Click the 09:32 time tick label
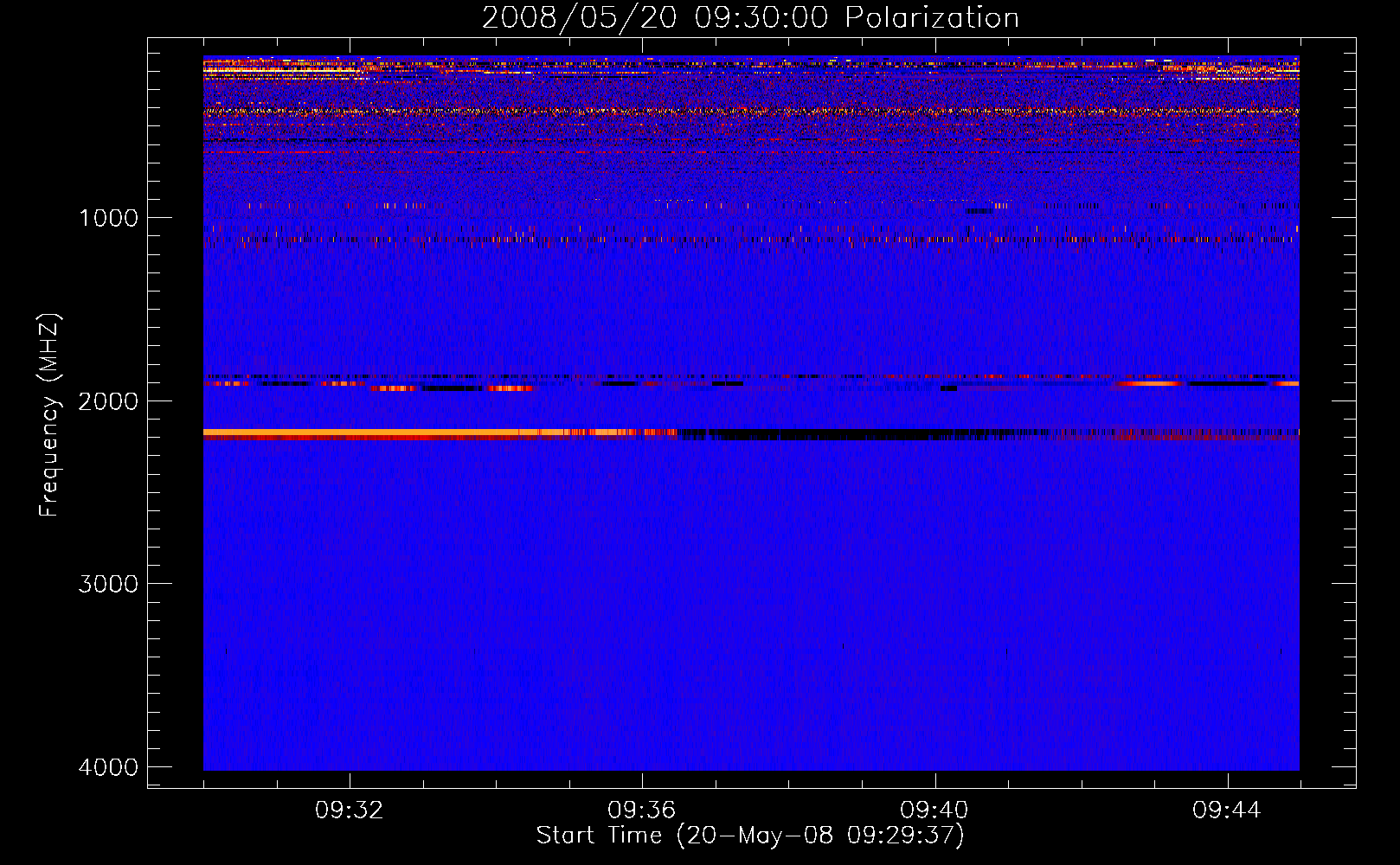 click(x=349, y=811)
